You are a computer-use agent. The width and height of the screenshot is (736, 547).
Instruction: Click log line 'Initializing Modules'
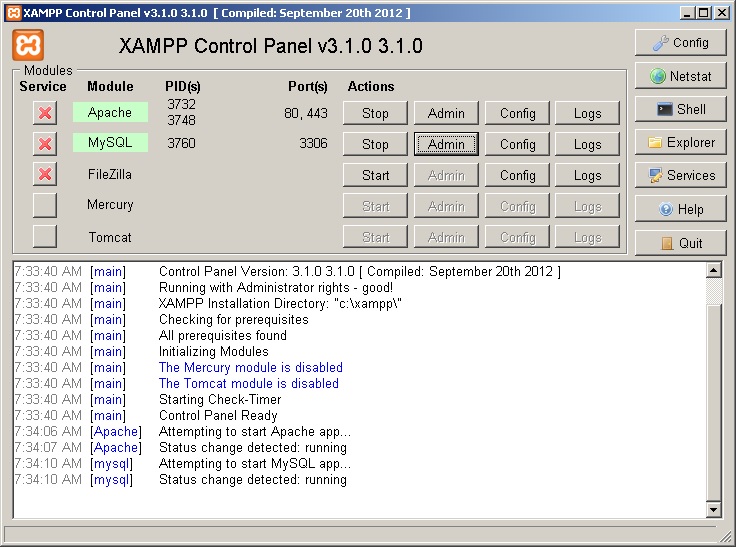(214, 351)
